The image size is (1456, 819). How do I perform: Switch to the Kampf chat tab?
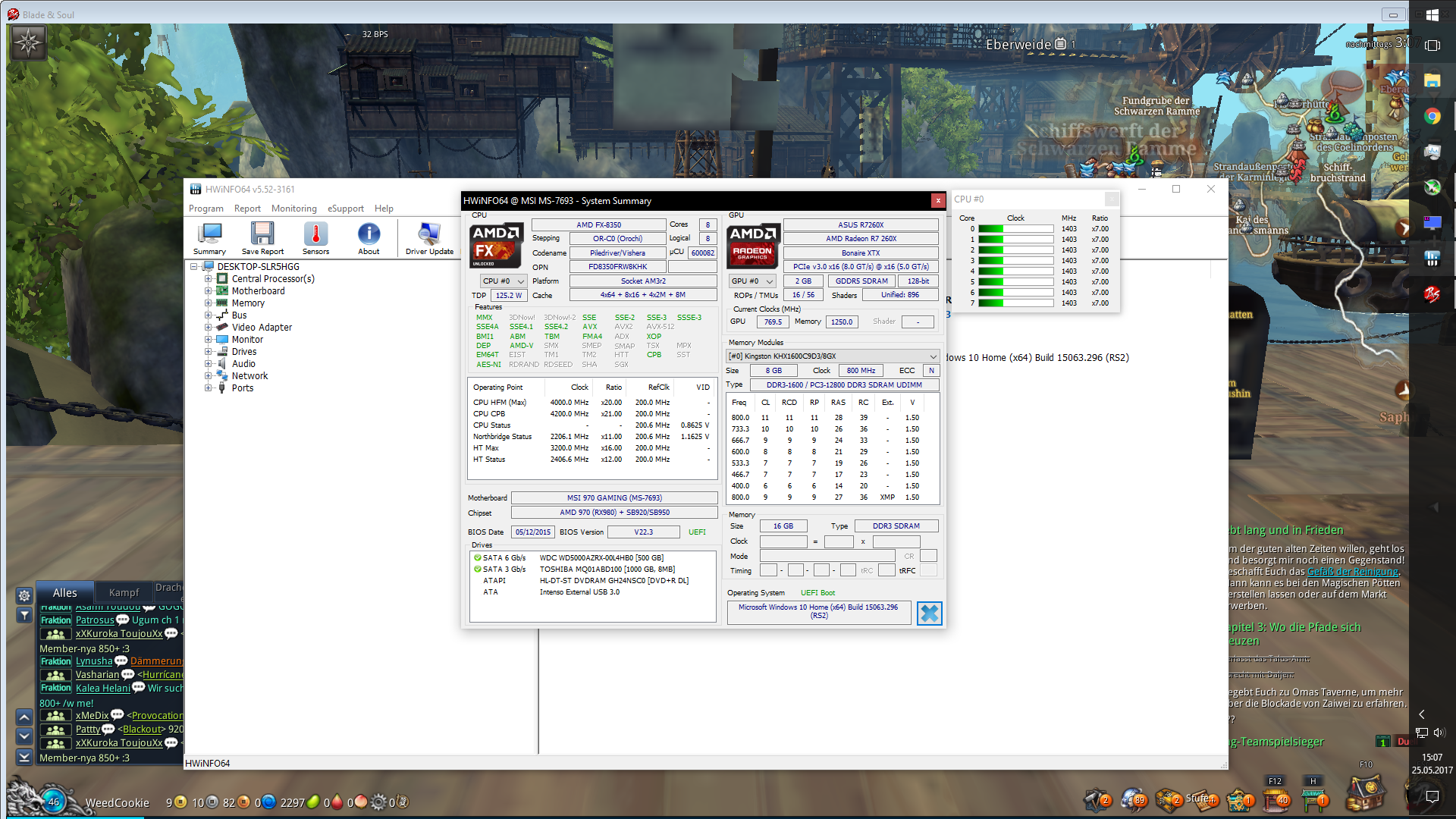coord(124,592)
